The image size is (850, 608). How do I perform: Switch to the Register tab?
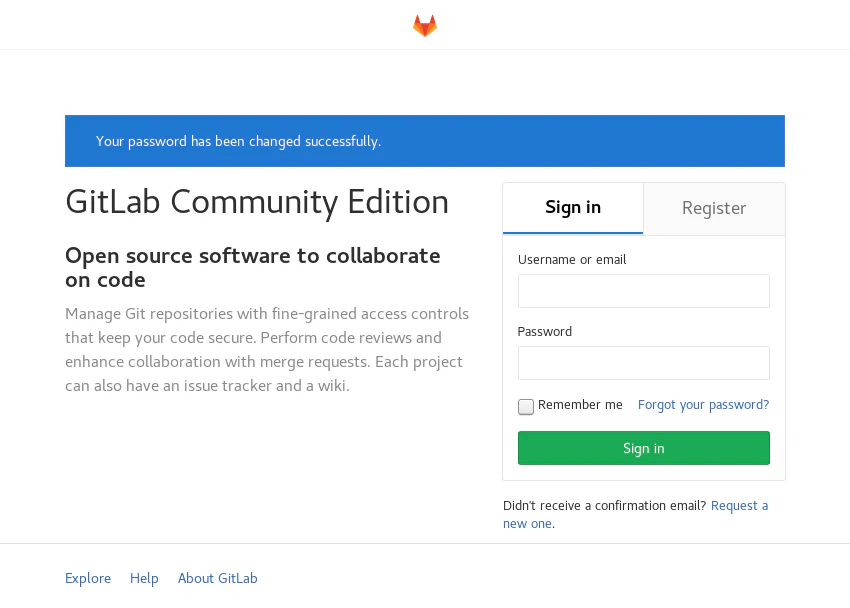[x=714, y=208]
